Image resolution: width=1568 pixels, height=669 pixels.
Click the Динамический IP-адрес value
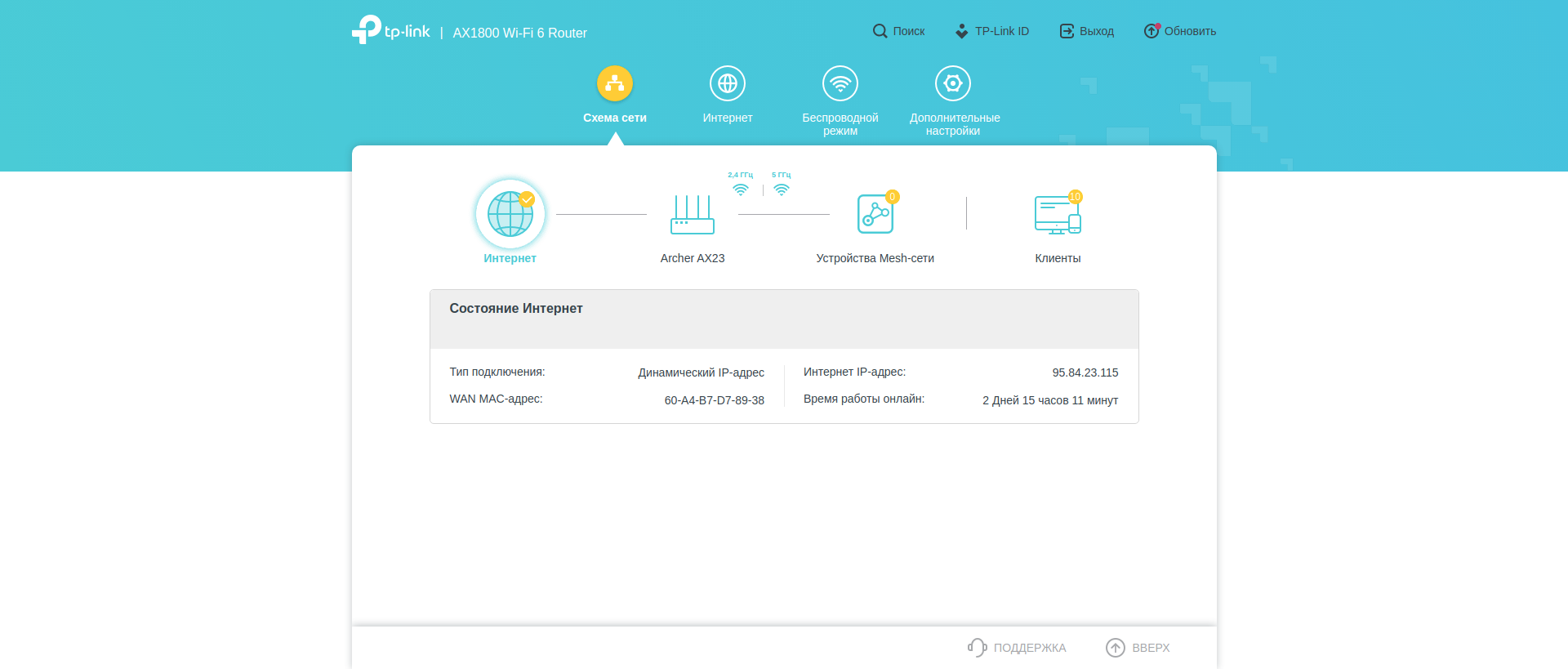coord(702,372)
